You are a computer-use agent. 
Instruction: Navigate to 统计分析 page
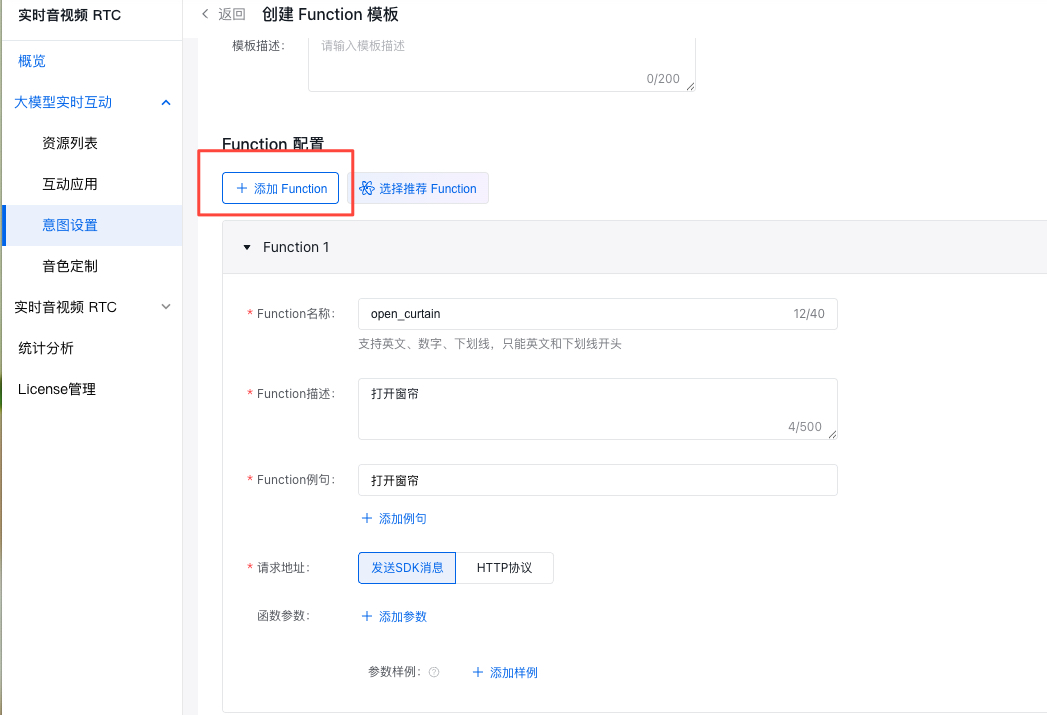pos(46,348)
